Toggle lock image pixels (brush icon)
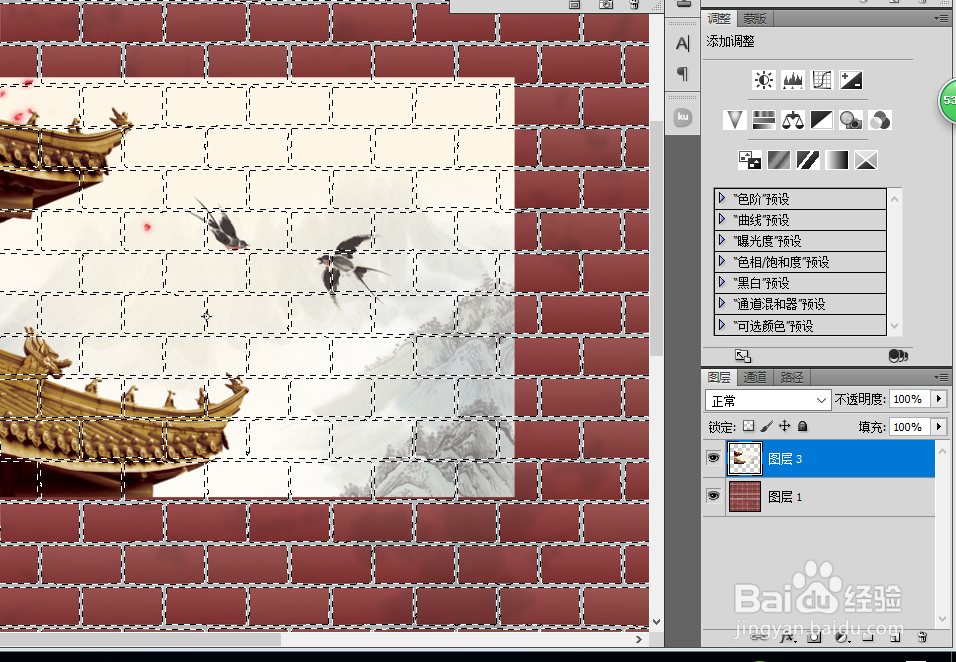Image resolution: width=956 pixels, height=662 pixels. coord(766,426)
